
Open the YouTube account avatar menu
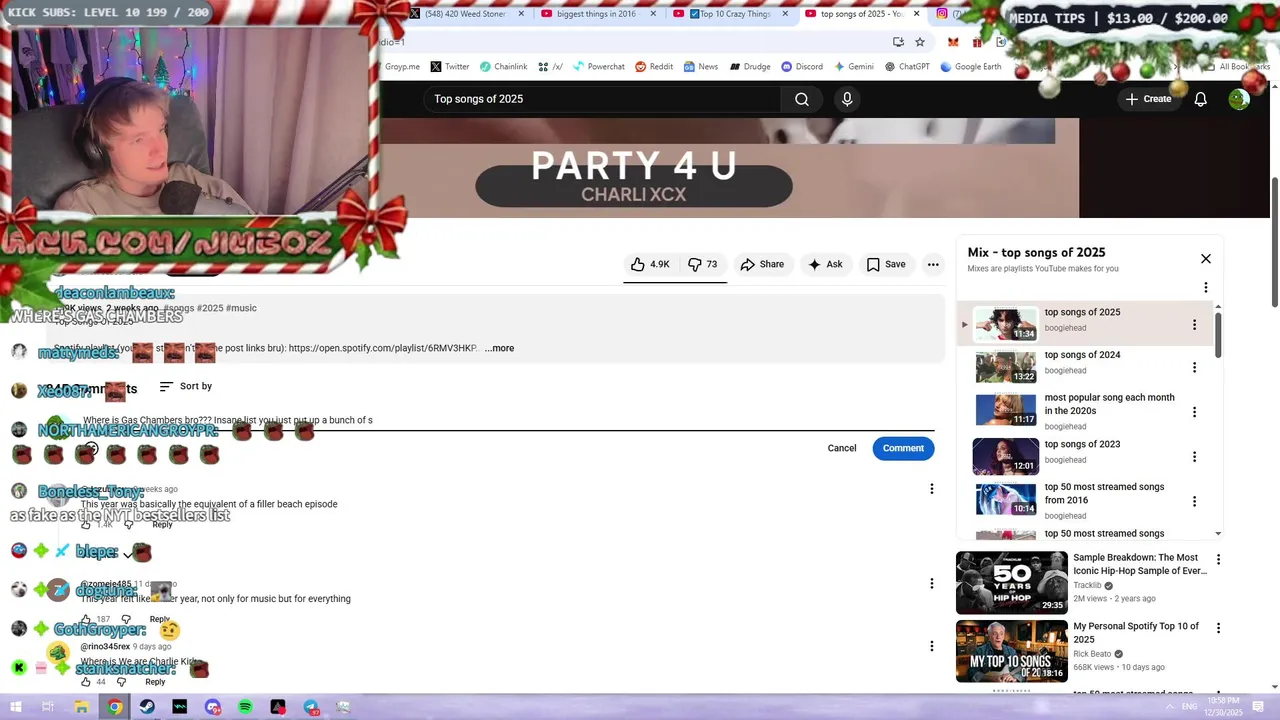point(1239,99)
